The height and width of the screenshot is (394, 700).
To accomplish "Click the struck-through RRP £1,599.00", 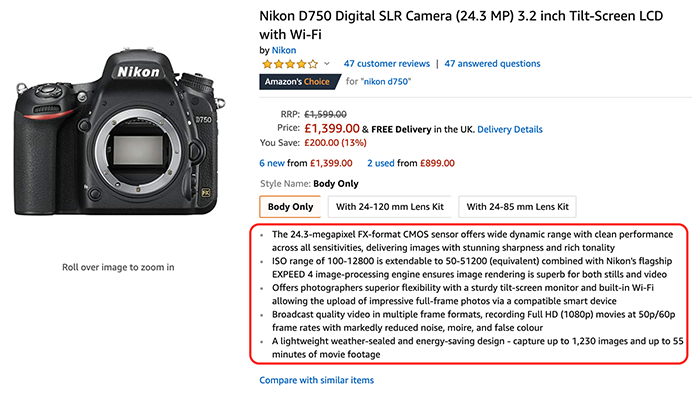I will tap(325, 114).
